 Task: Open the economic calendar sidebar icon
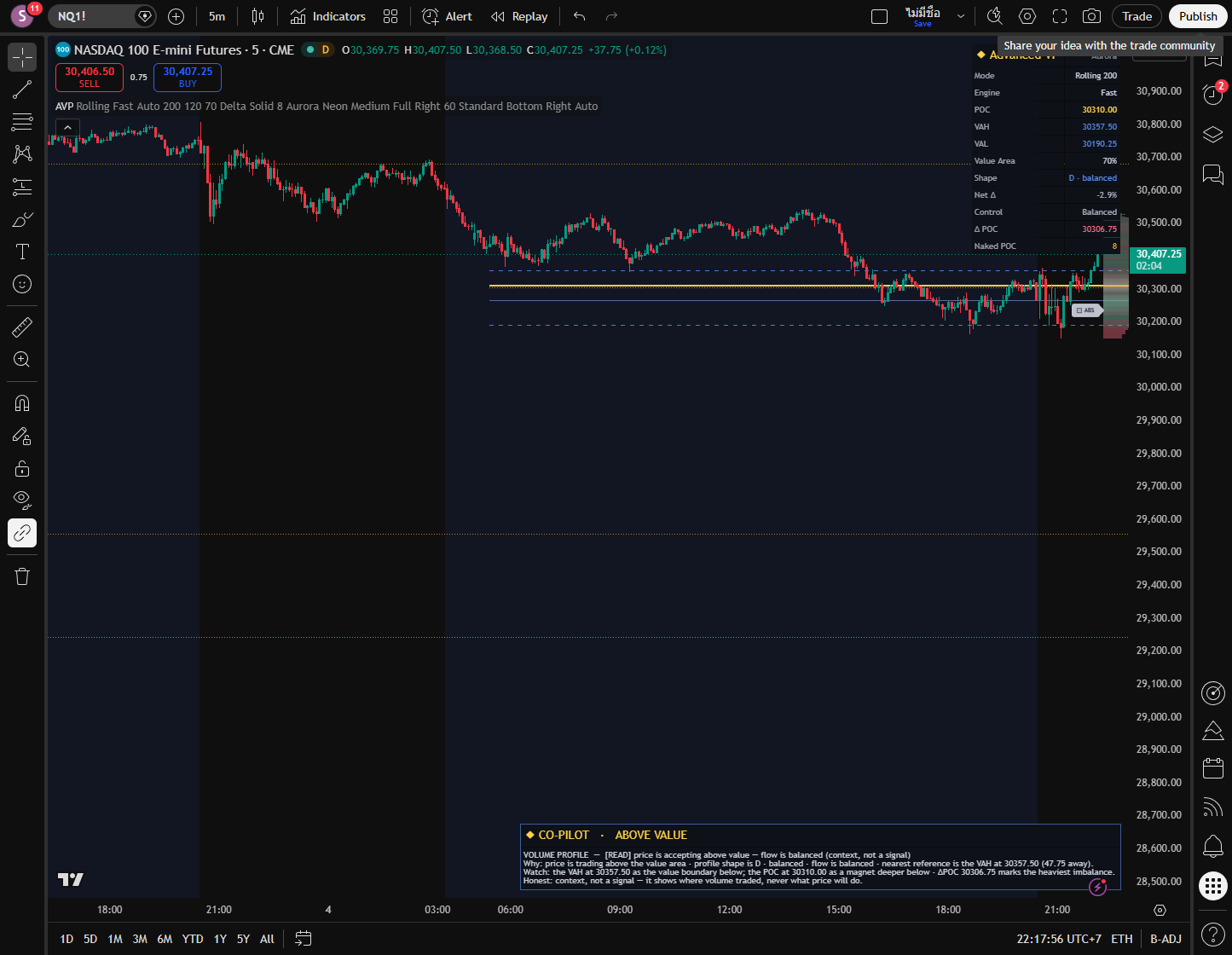coord(1212,767)
